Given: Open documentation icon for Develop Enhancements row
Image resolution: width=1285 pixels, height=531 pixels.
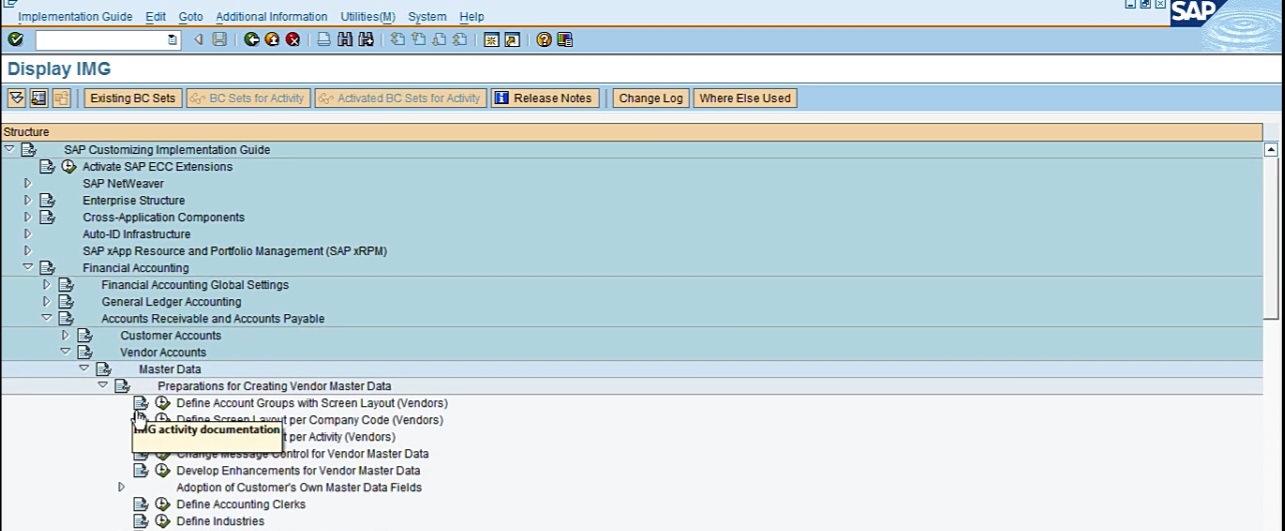Looking at the screenshot, I should 142,471.
